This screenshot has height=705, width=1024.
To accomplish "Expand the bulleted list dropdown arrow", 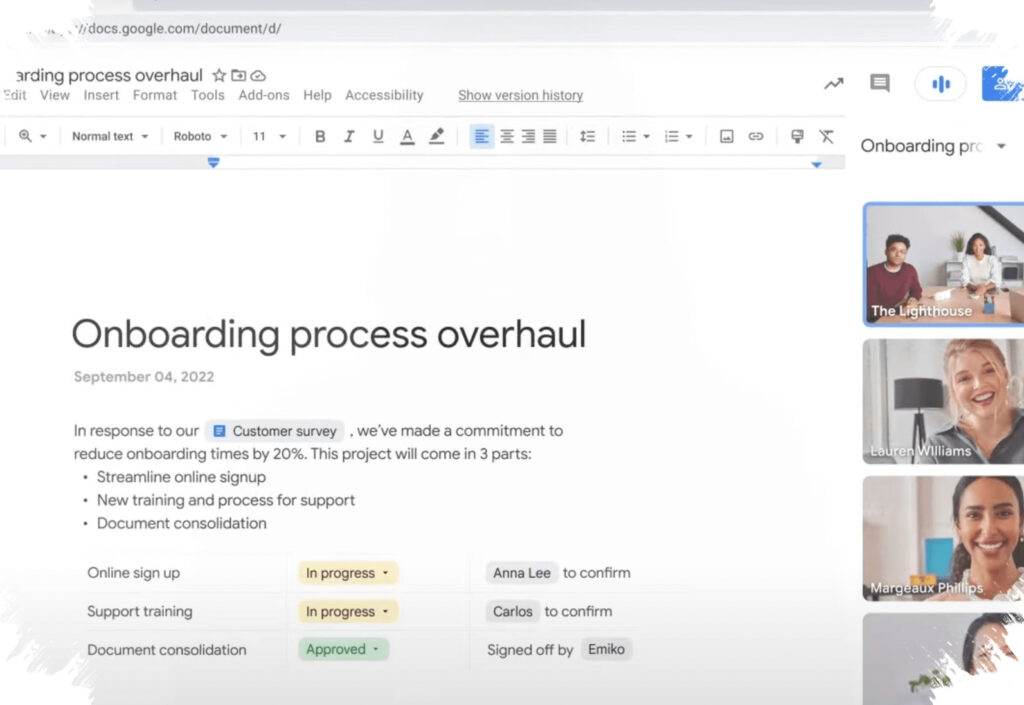I will point(647,136).
